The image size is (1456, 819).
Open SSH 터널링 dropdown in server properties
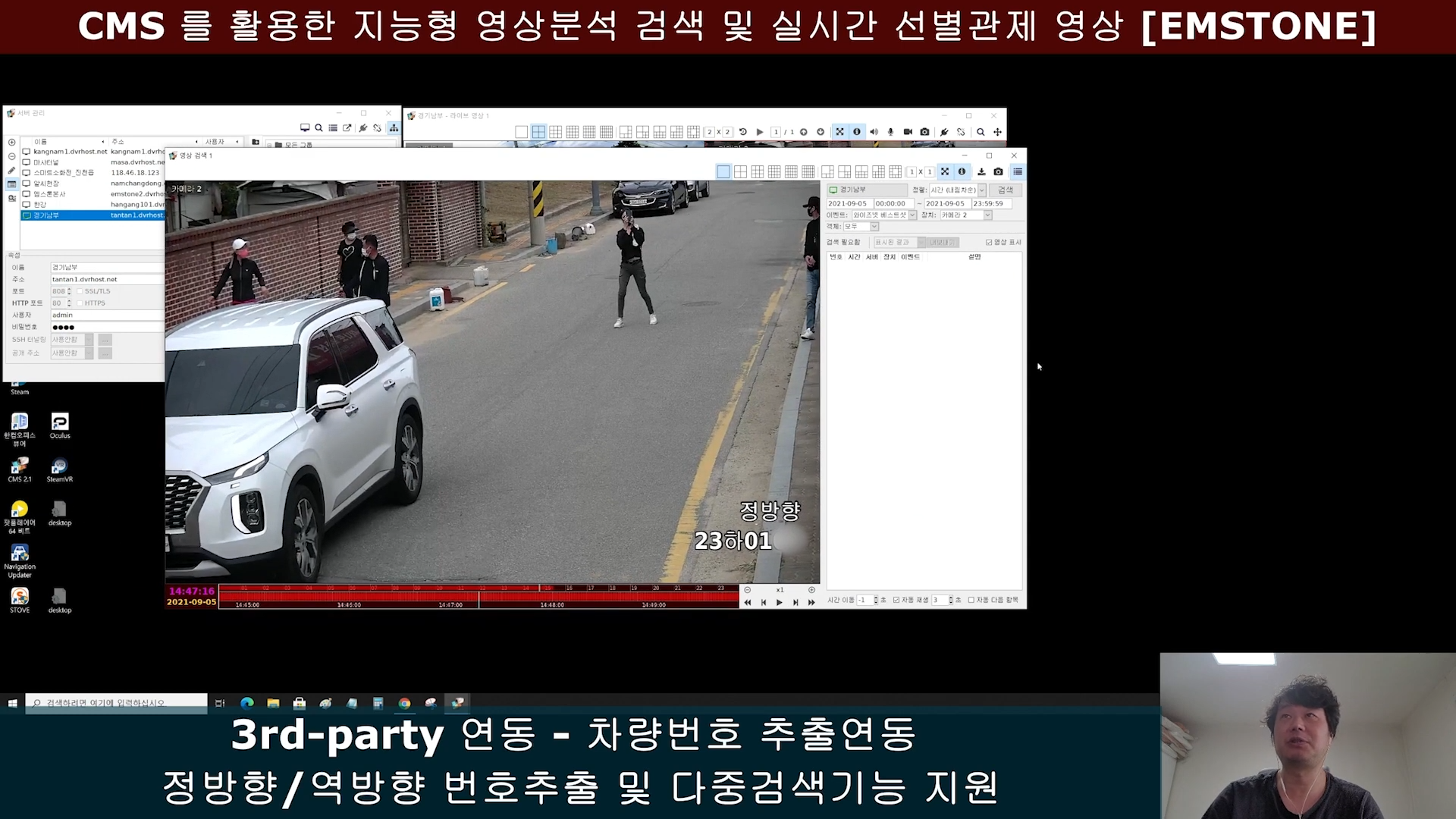coord(89,340)
